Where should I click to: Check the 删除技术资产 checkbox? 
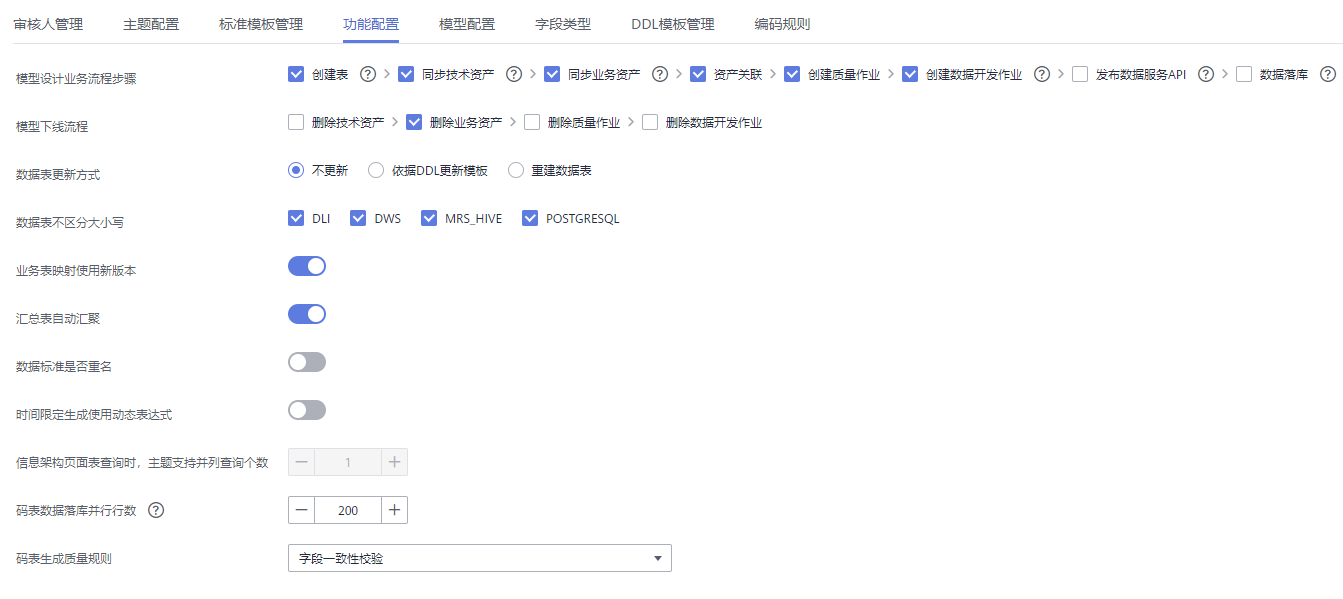pyautogui.click(x=296, y=122)
